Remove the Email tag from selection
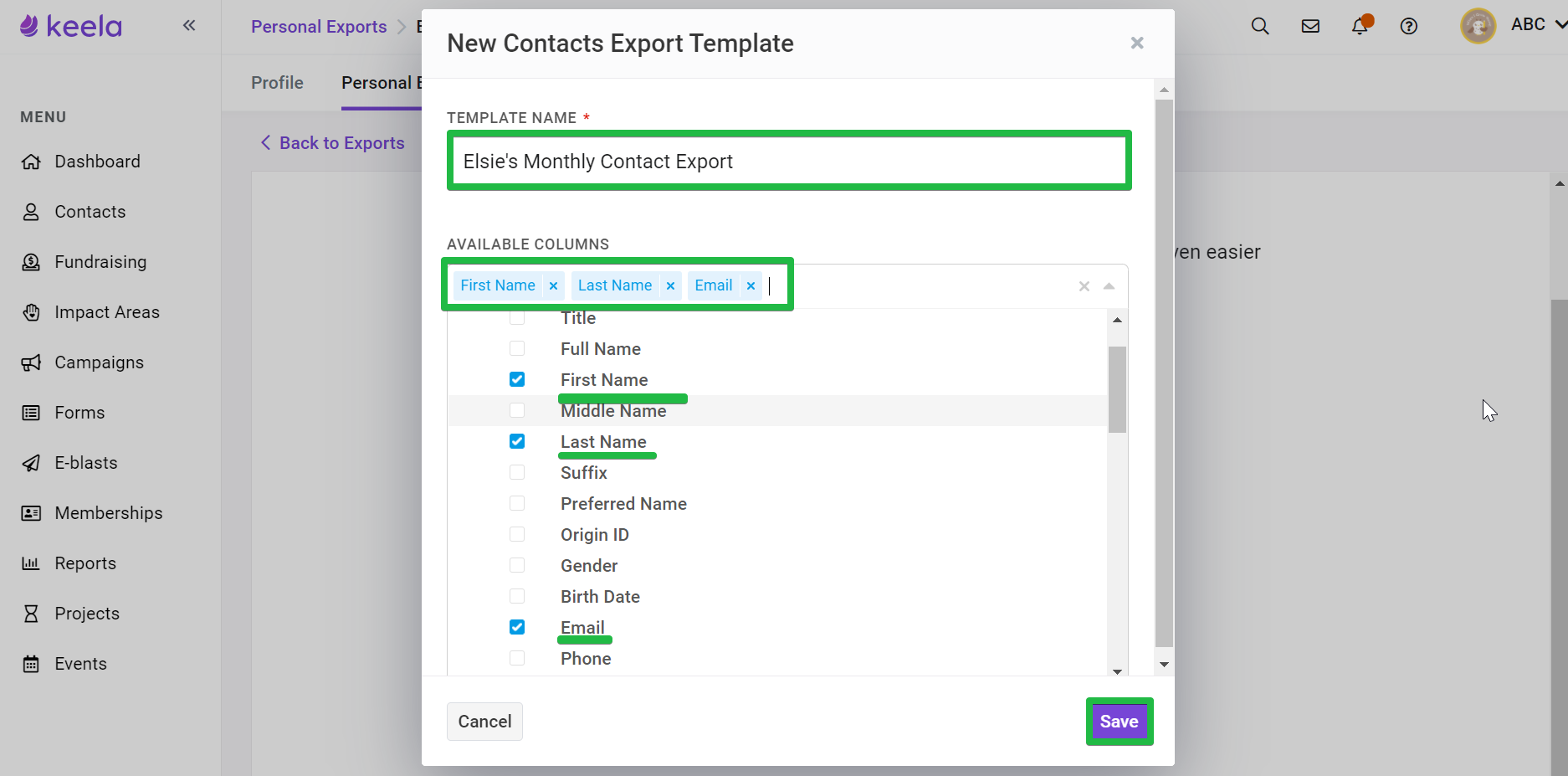The height and width of the screenshot is (776, 1568). click(x=751, y=285)
